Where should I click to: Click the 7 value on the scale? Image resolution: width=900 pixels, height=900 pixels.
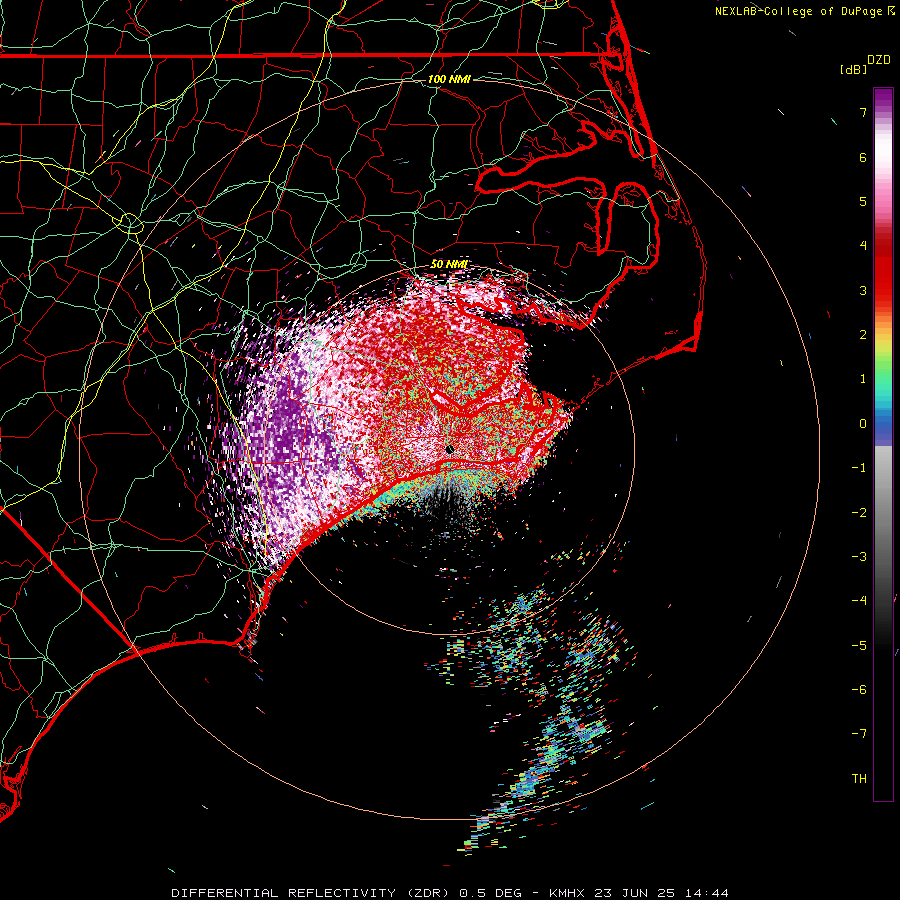pos(863,112)
